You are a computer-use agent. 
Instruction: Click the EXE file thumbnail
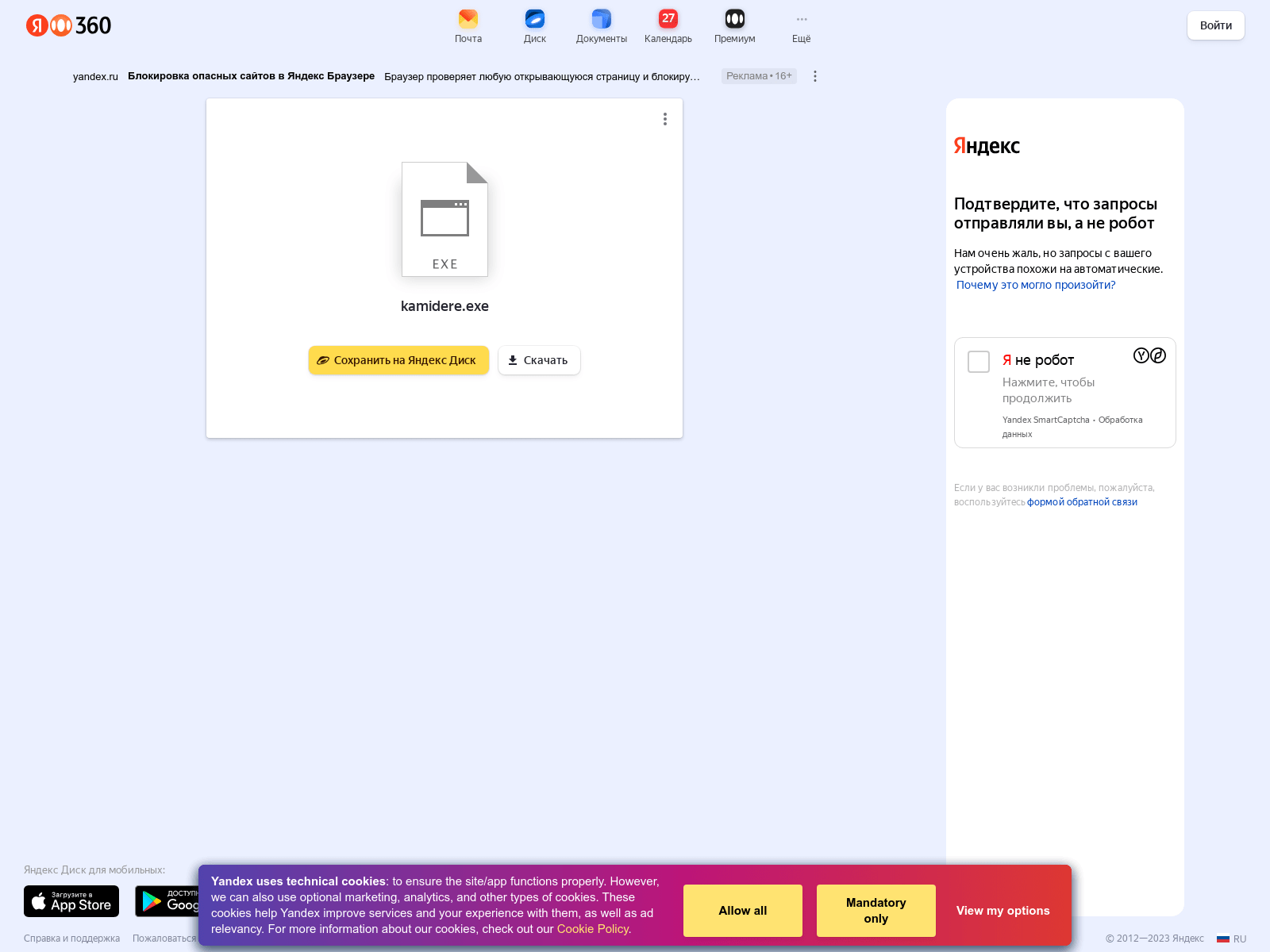[444, 219]
